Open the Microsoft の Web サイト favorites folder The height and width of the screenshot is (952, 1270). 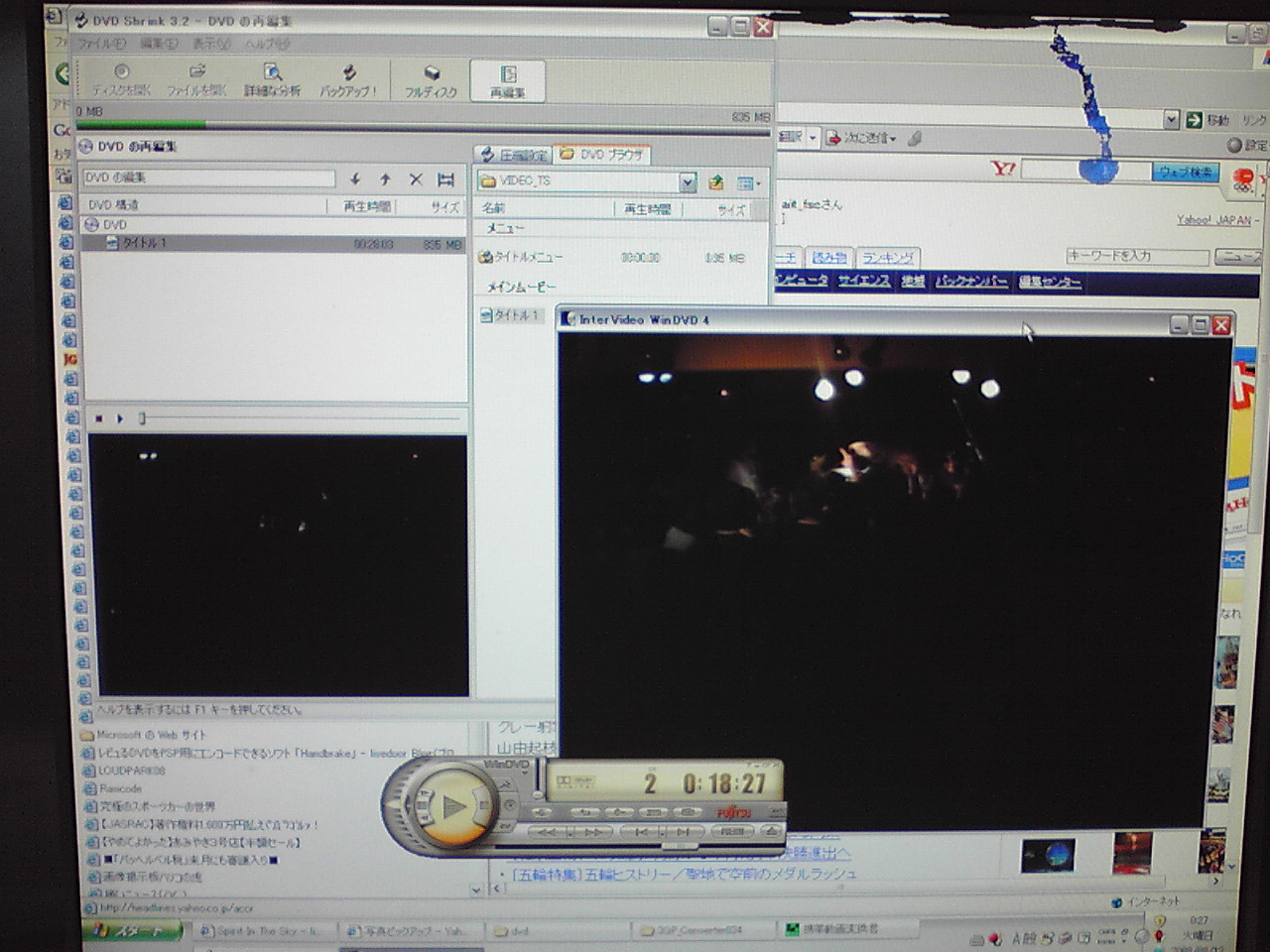[x=145, y=735]
